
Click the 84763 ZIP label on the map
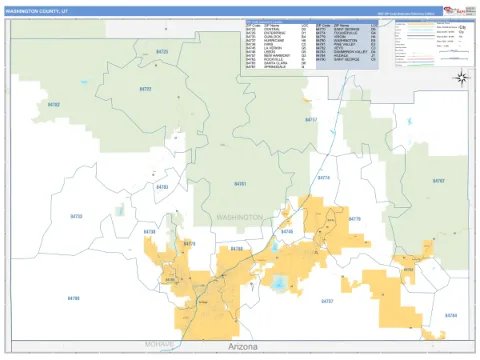click(409, 269)
